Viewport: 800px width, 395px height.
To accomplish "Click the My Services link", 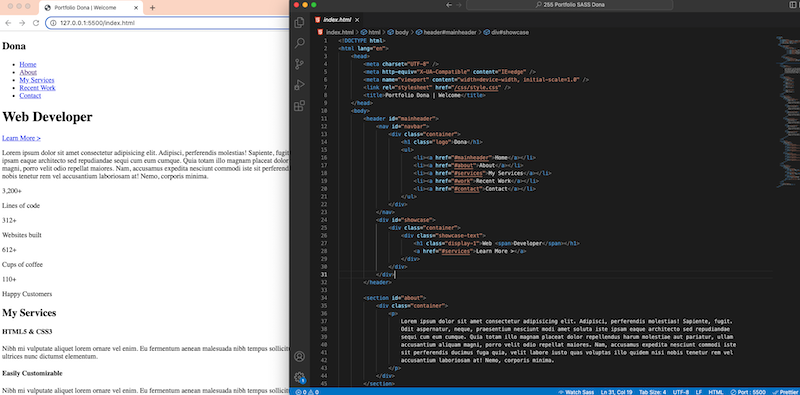I will click(37, 80).
